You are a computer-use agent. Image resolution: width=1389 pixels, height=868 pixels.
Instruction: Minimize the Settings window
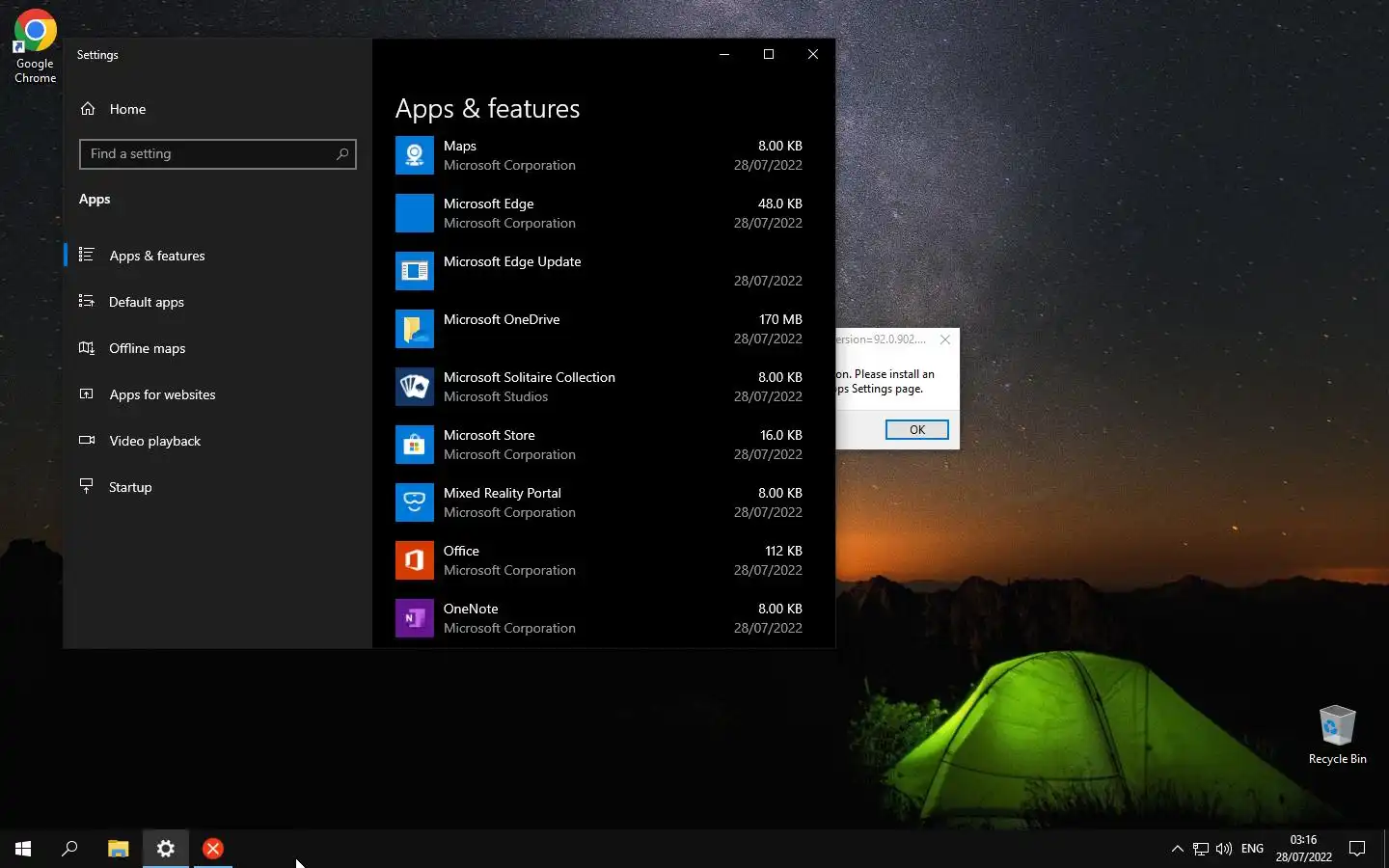click(724, 54)
